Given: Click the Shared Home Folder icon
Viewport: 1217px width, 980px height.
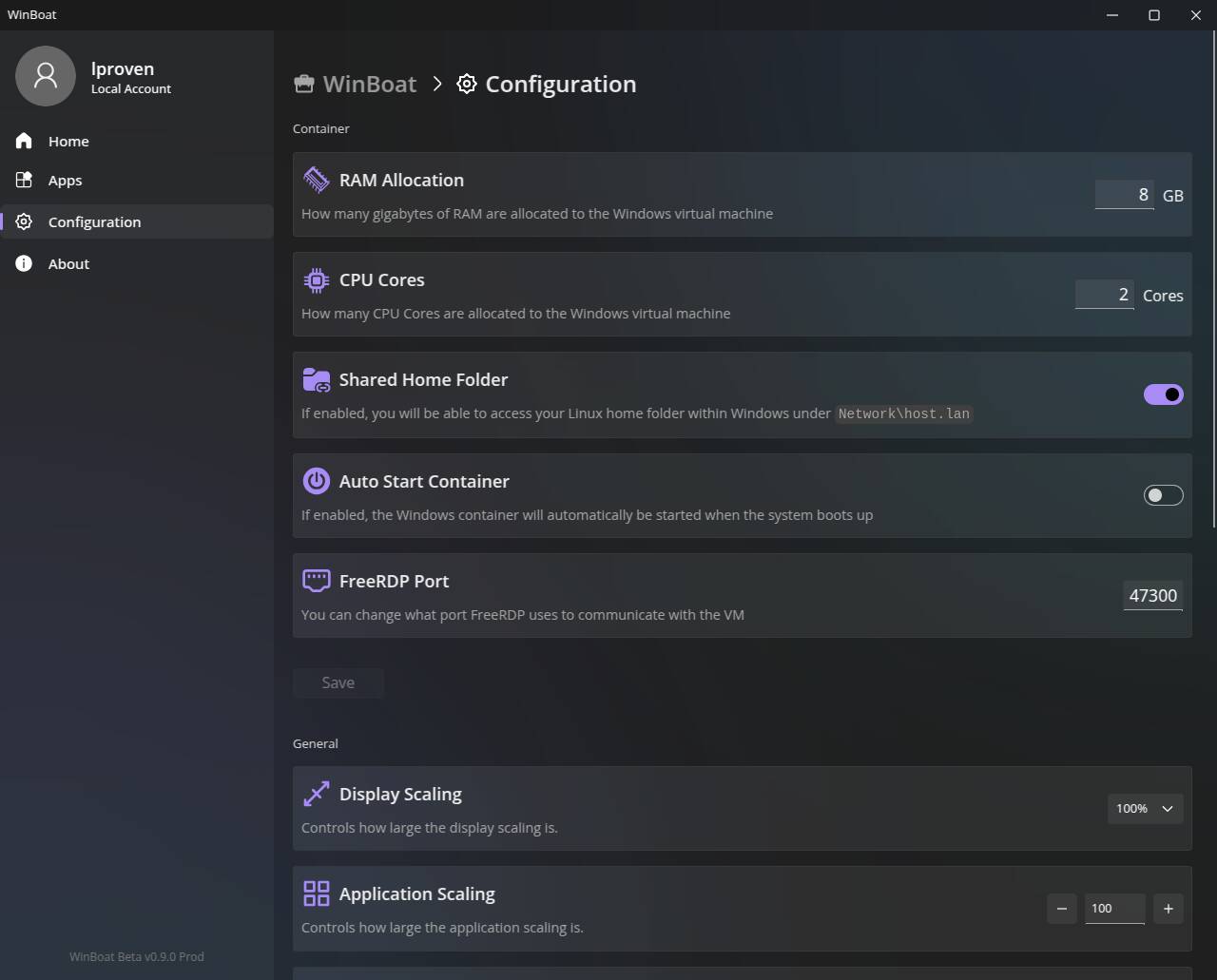Looking at the screenshot, I should 316,380.
